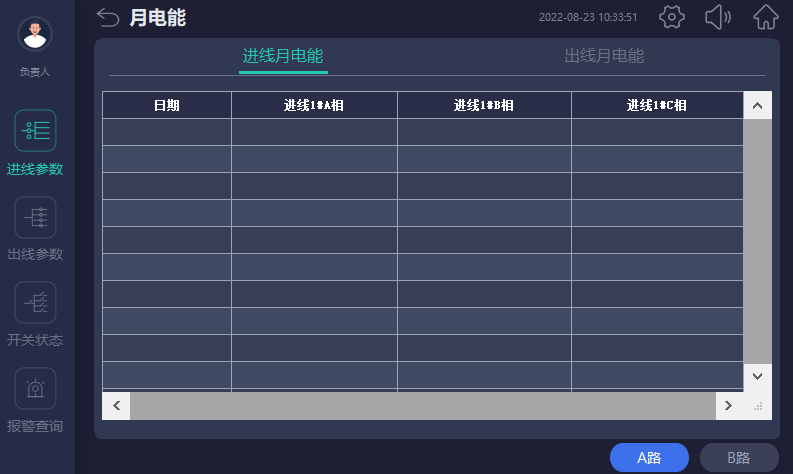This screenshot has width=793, height=474.
Task: Switch to 出线月电能 tab
Action: coord(604,56)
